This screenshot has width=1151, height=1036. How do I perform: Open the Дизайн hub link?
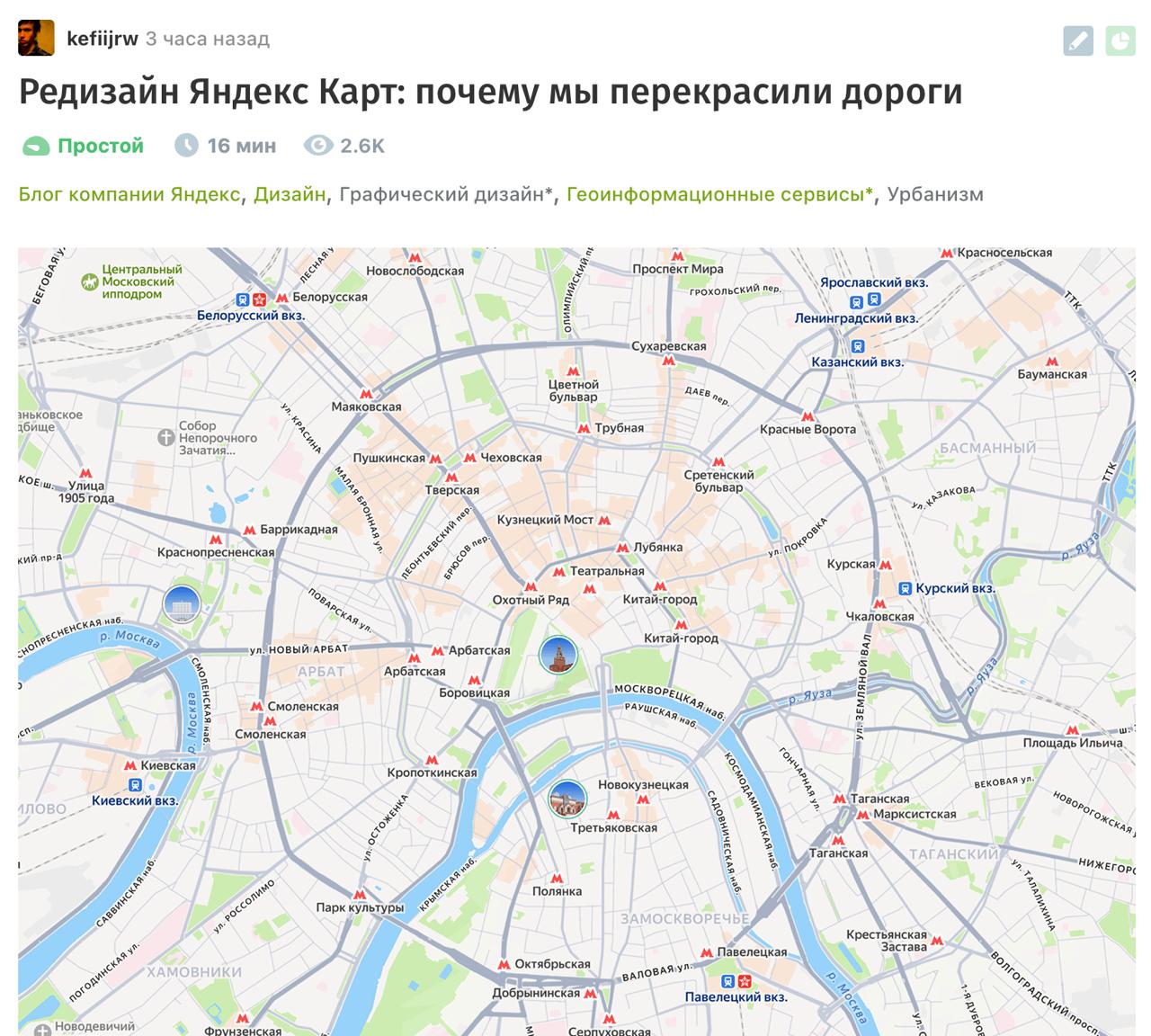click(290, 194)
